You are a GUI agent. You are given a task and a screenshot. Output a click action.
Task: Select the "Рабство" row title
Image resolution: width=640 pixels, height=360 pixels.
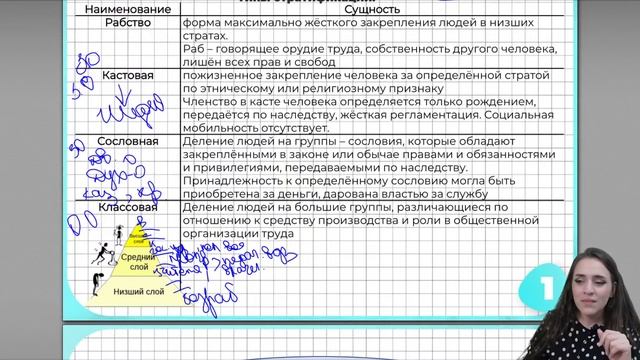point(128,22)
